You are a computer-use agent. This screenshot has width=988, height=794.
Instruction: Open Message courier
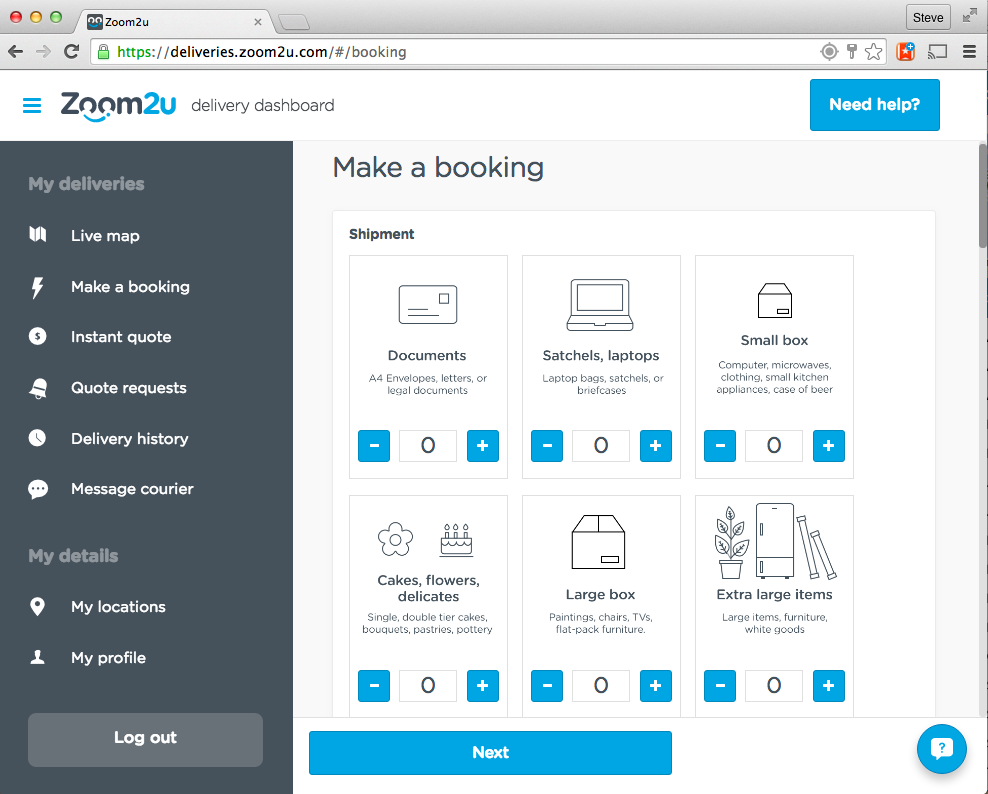(x=132, y=489)
